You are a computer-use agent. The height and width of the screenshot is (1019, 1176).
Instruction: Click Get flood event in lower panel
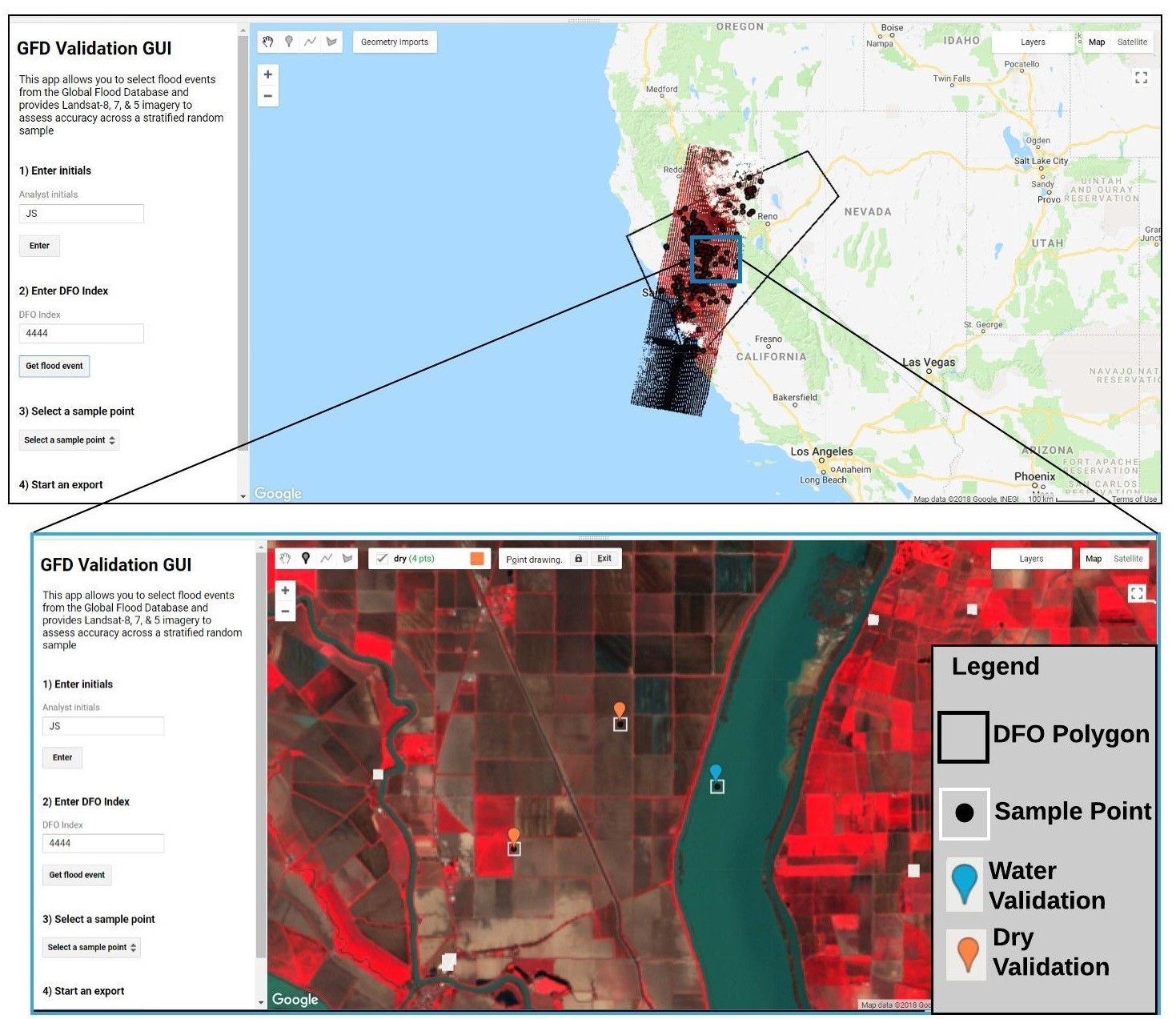(77, 875)
